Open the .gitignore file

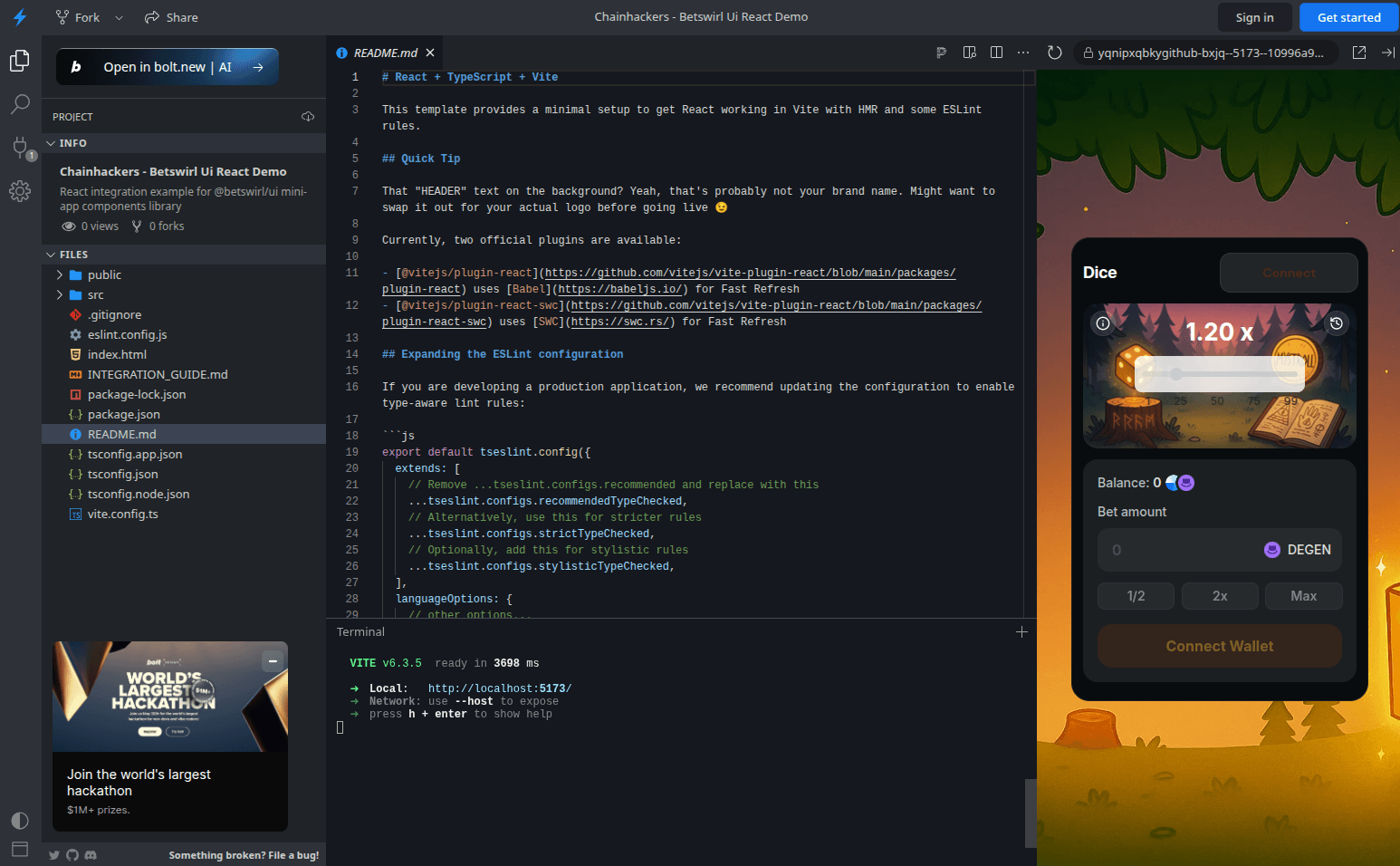184,314
